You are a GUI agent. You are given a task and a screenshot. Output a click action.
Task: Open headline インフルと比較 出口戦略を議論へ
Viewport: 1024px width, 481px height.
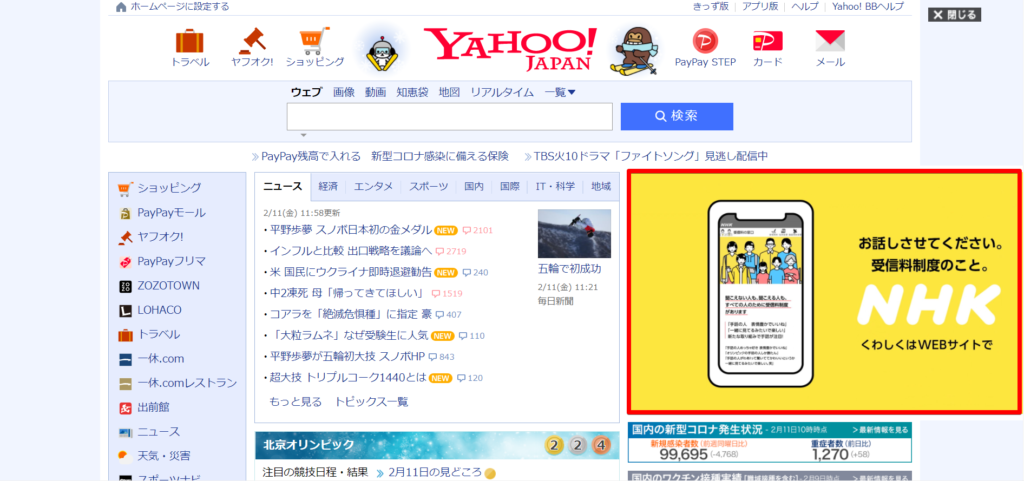point(351,251)
